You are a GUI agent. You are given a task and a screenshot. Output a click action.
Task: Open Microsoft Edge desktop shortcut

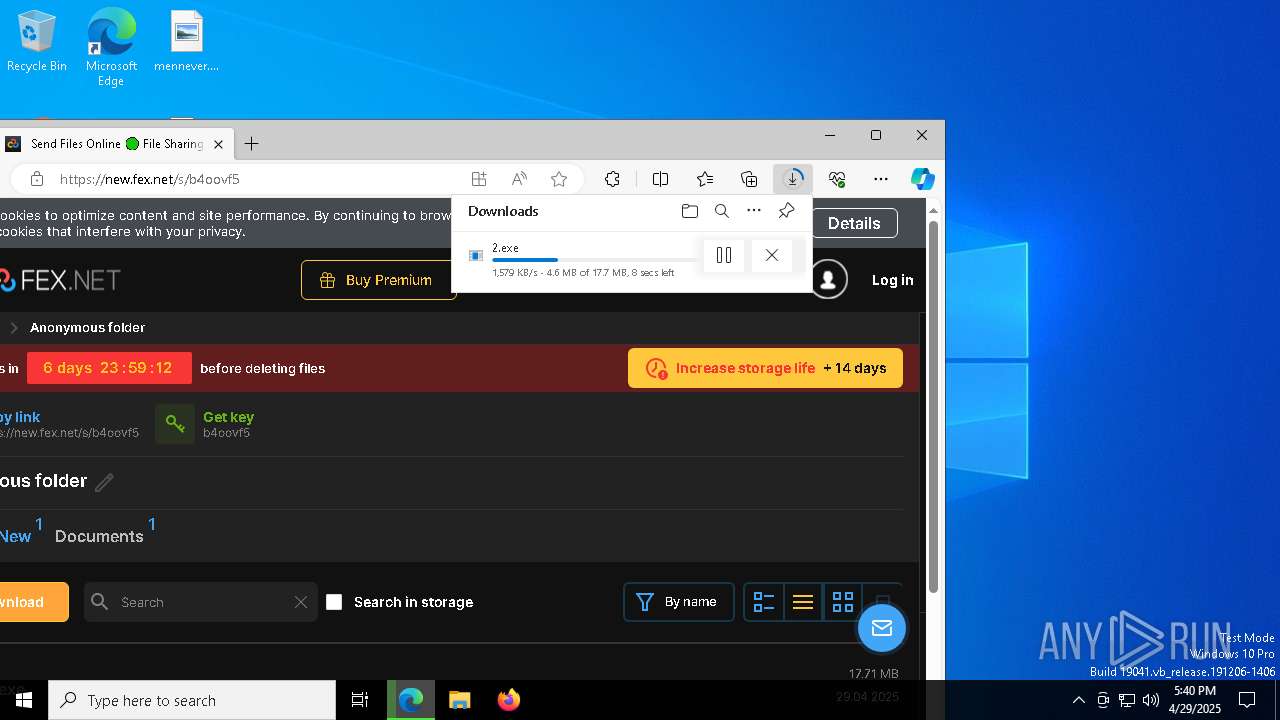pos(111,47)
